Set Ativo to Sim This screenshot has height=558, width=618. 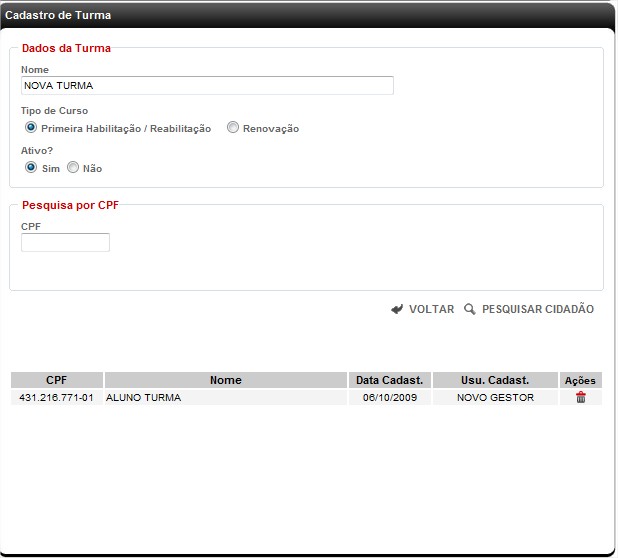31,168
